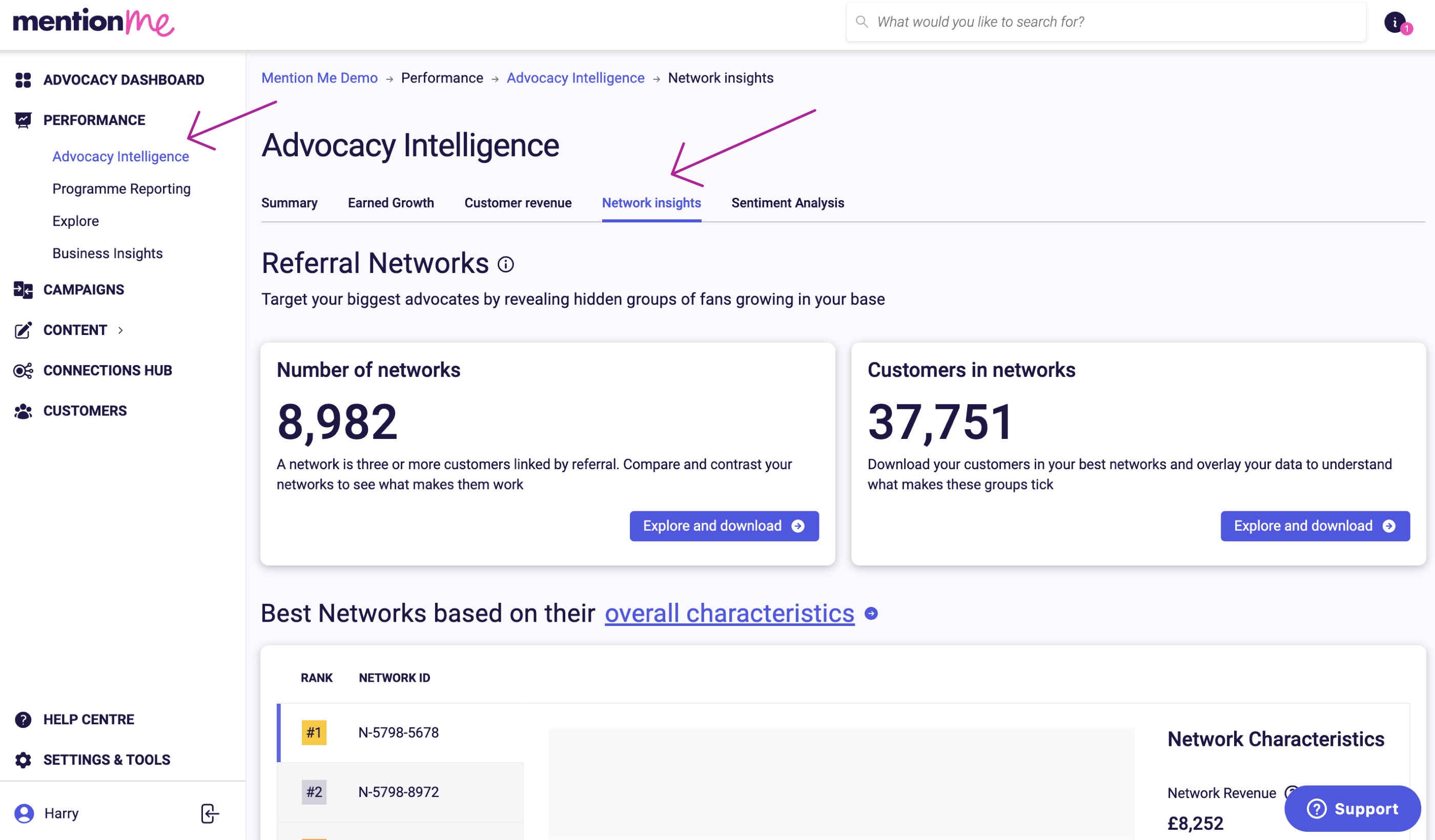1435x840 pixels.
Task: Click the £8,252 Network Revenue value
Action: pos(1195,824)
